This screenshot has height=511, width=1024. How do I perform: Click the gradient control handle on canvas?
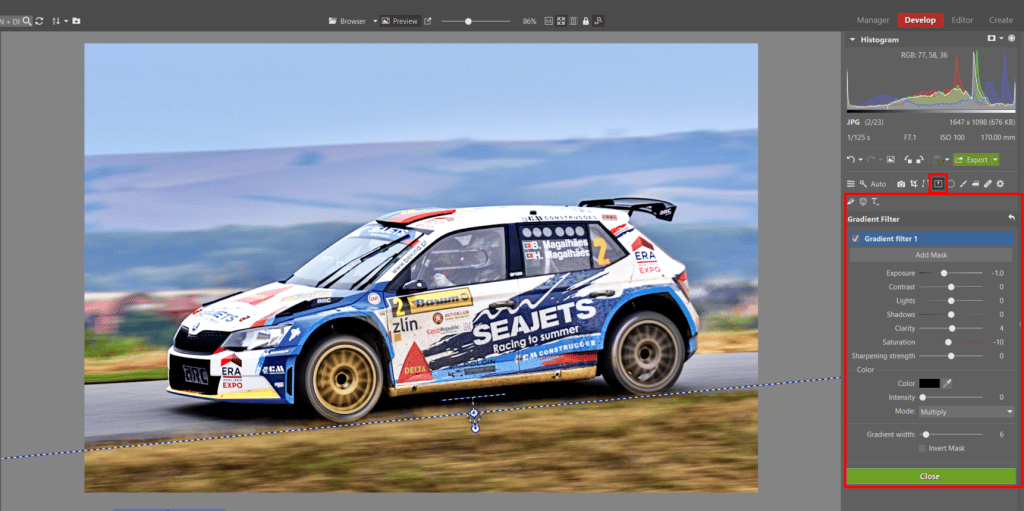click(475, 414)
